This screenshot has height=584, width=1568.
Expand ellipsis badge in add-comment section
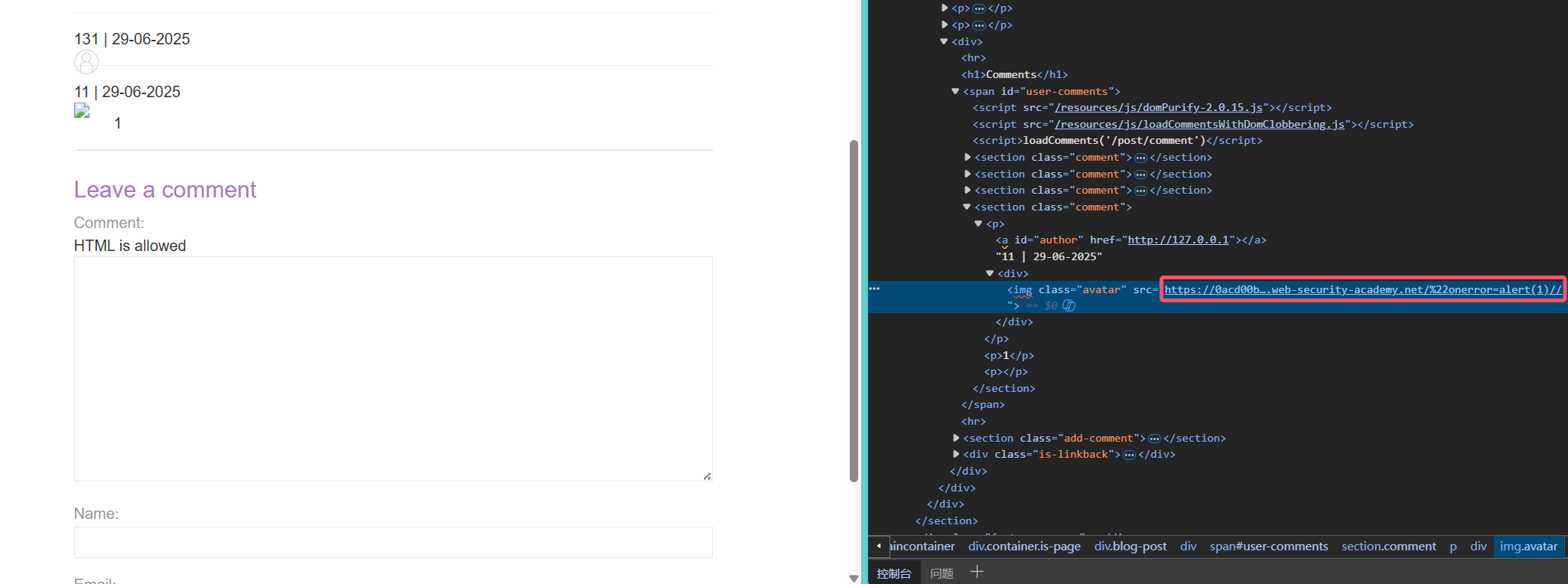[x=1154, y=439]
